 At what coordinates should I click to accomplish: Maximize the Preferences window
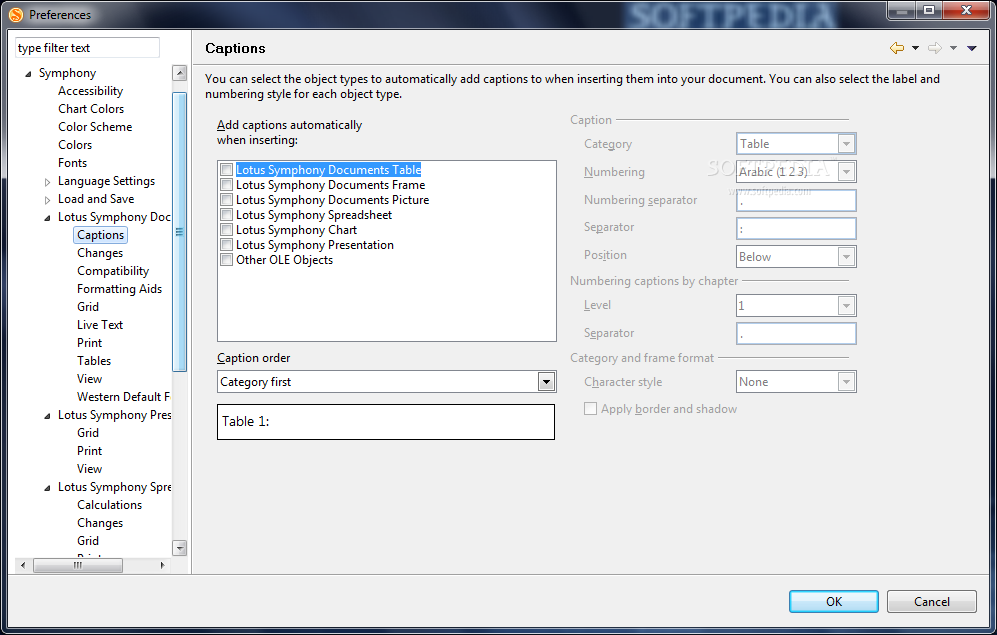[x=929, y=10]
